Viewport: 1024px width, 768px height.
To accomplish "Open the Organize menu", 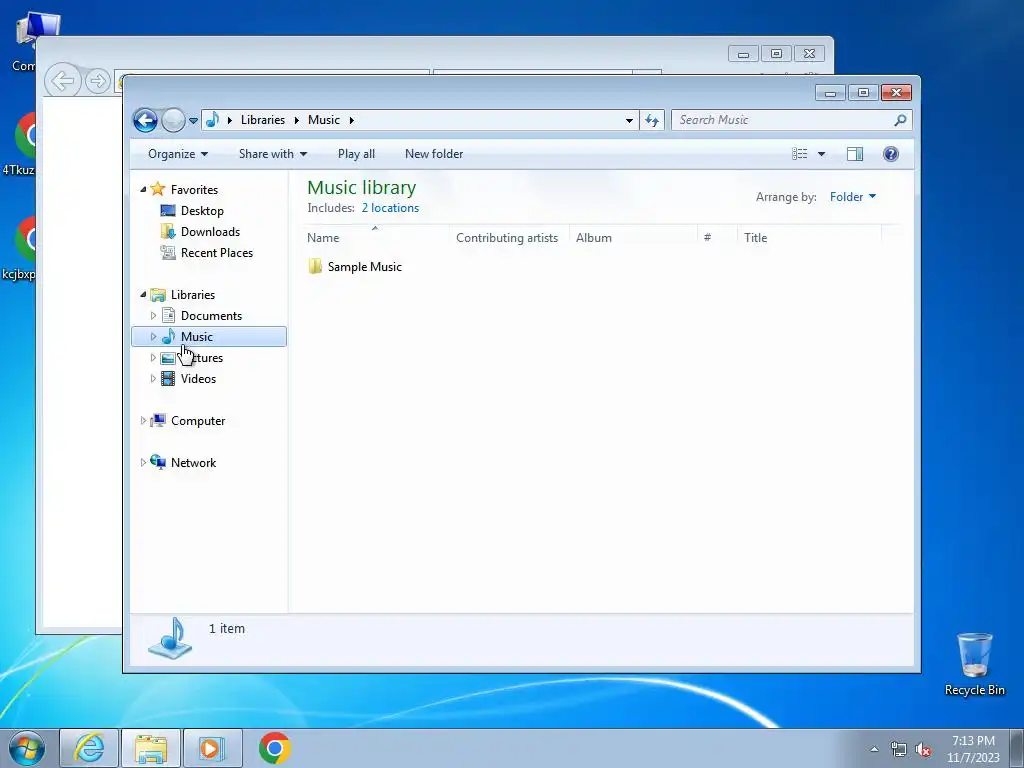I will (178, 154).
